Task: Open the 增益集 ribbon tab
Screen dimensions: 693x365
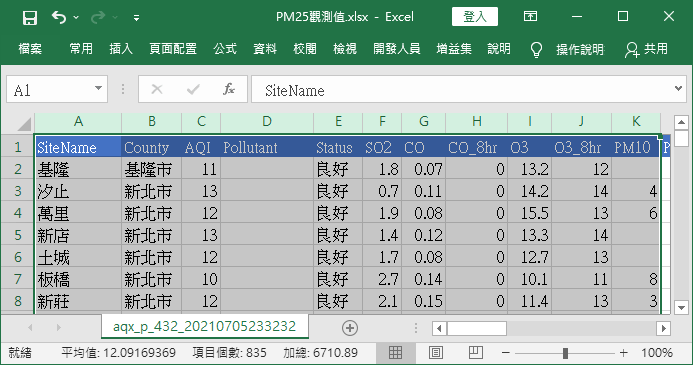Action: 454,49
